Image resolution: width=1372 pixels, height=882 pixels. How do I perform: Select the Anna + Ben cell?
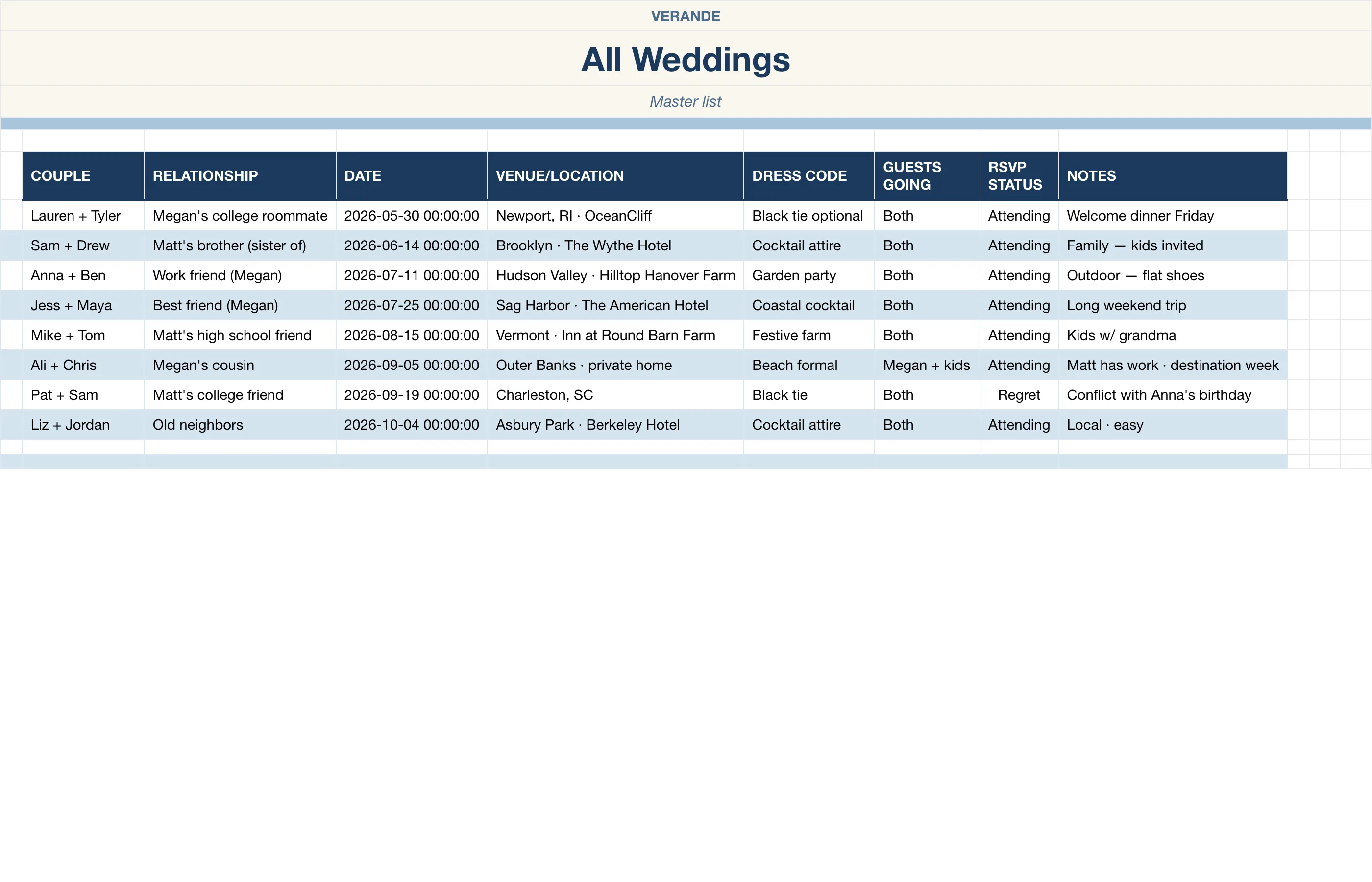click(84, 275)
